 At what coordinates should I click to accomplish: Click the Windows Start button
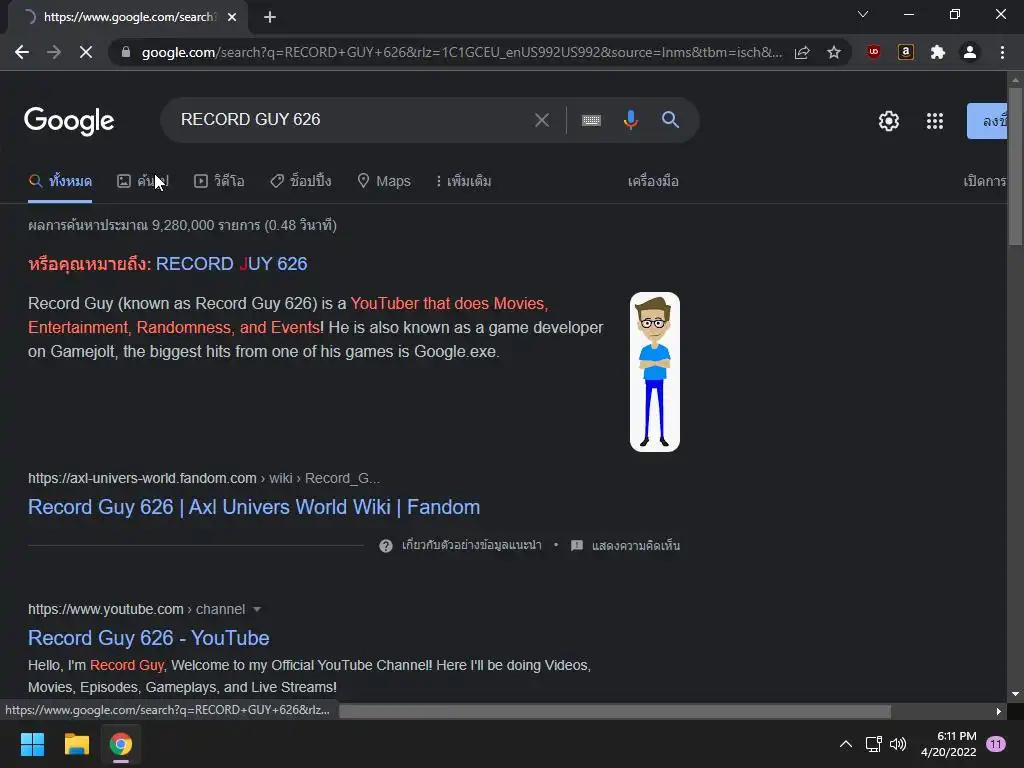coord(32,744)
